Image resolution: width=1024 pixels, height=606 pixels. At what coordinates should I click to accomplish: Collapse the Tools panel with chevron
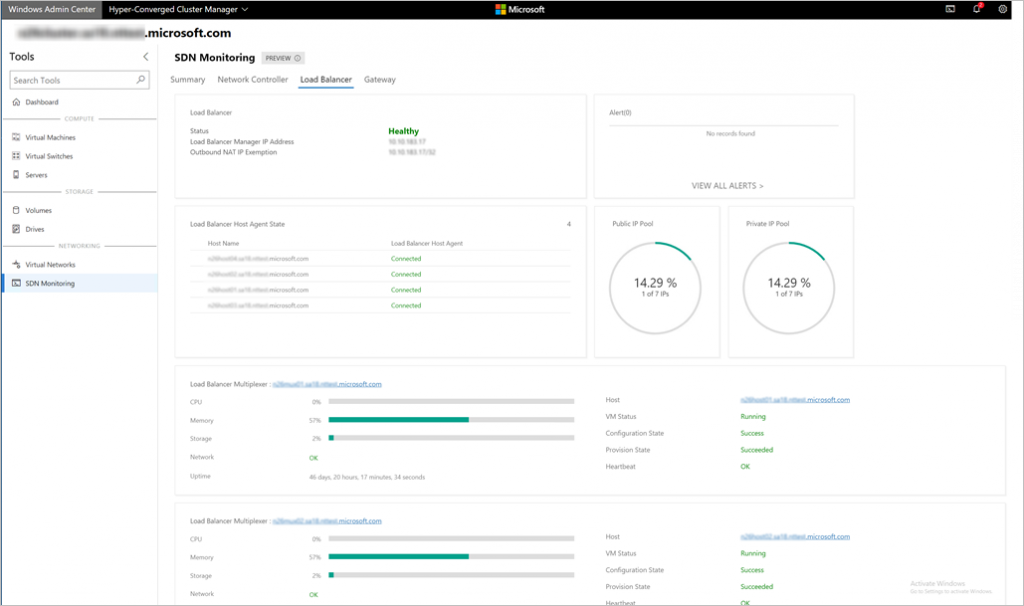[146, 57]
